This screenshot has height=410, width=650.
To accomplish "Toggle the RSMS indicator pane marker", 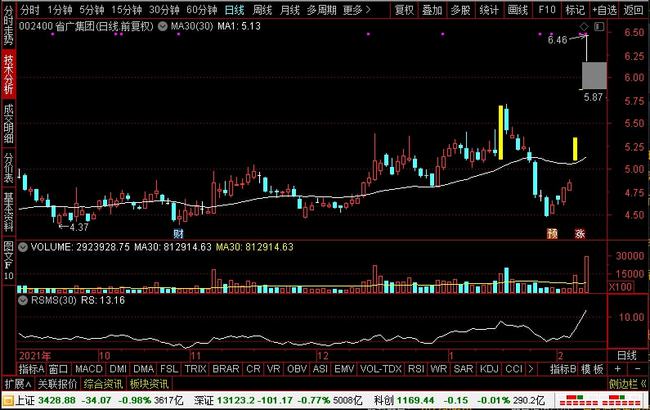I will pos(24,297).
